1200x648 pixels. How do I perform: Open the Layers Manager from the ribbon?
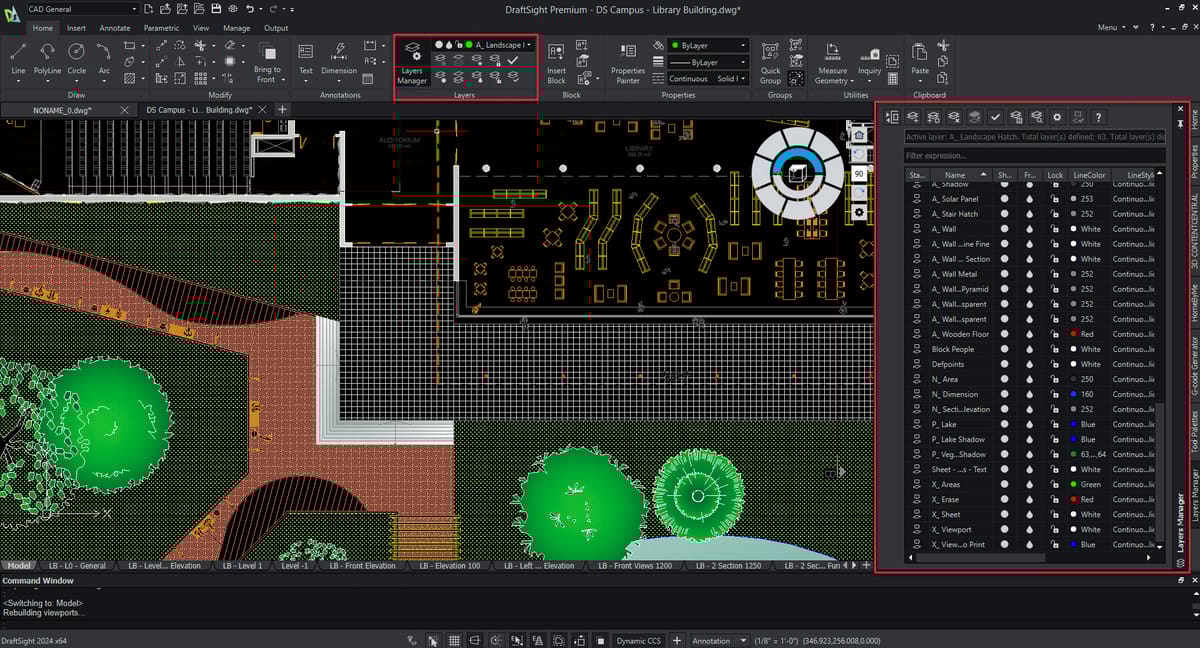(412, 62)
